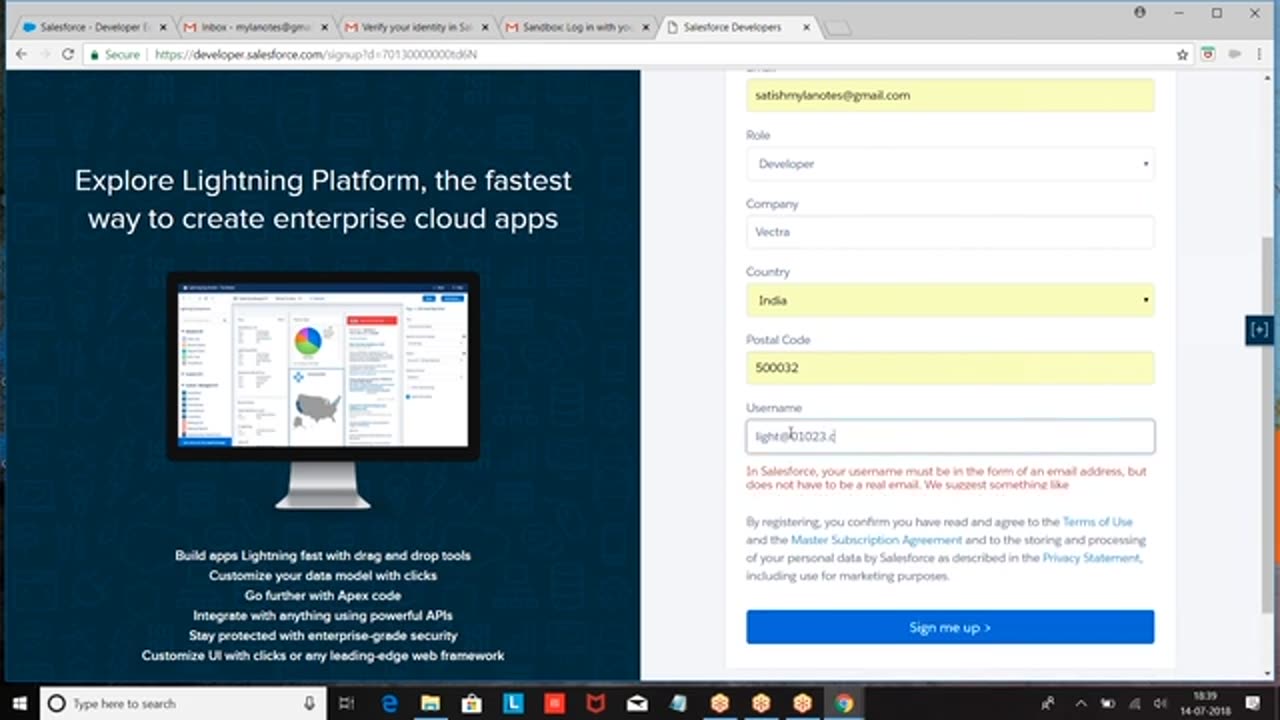Open the People icon in system tray

tap(1049, 703)
